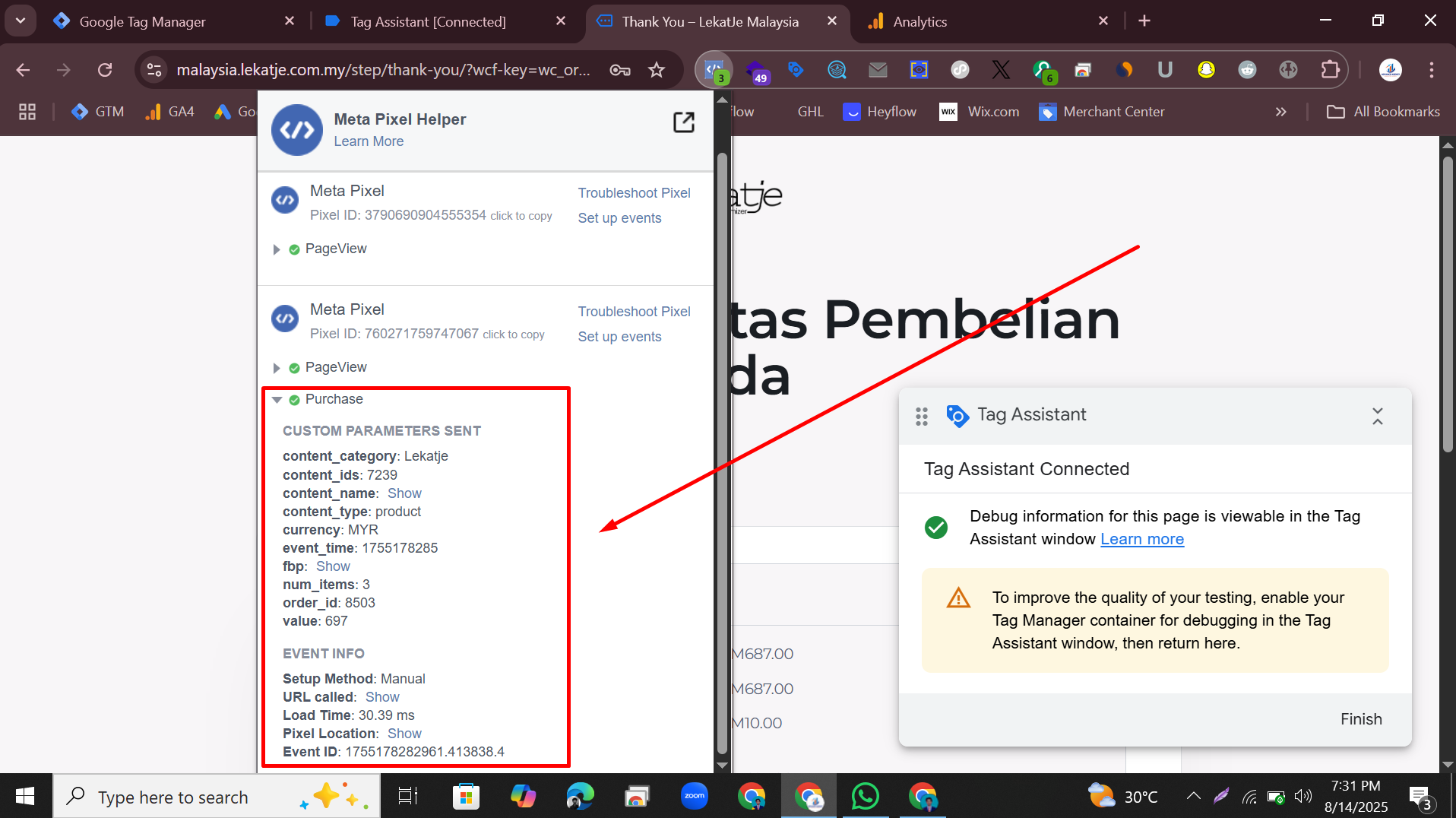Viewport: 1456px width, 818px height.
Task: Collapse the Tag Assistant panel chevron
Action: pos(1378,415)
